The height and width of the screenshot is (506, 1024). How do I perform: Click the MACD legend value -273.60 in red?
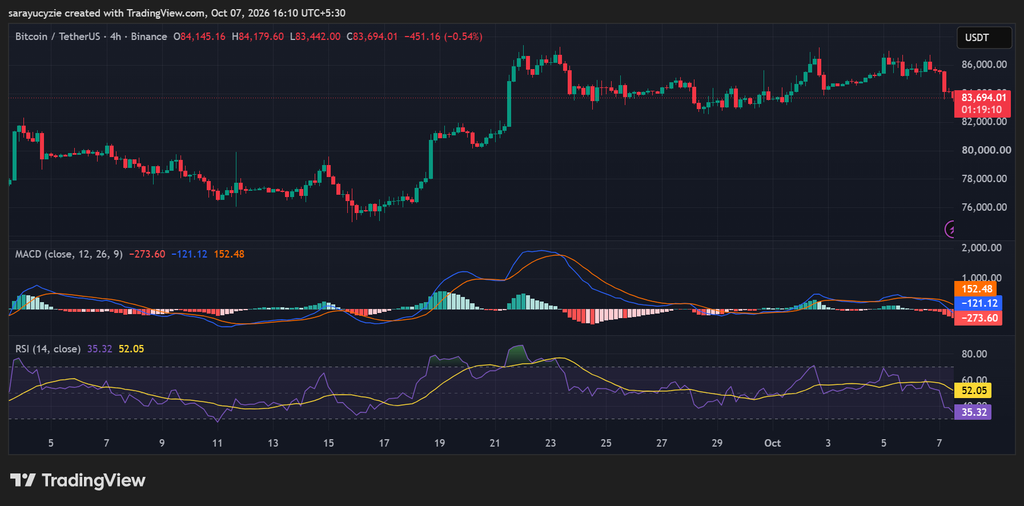click(148, 254)
